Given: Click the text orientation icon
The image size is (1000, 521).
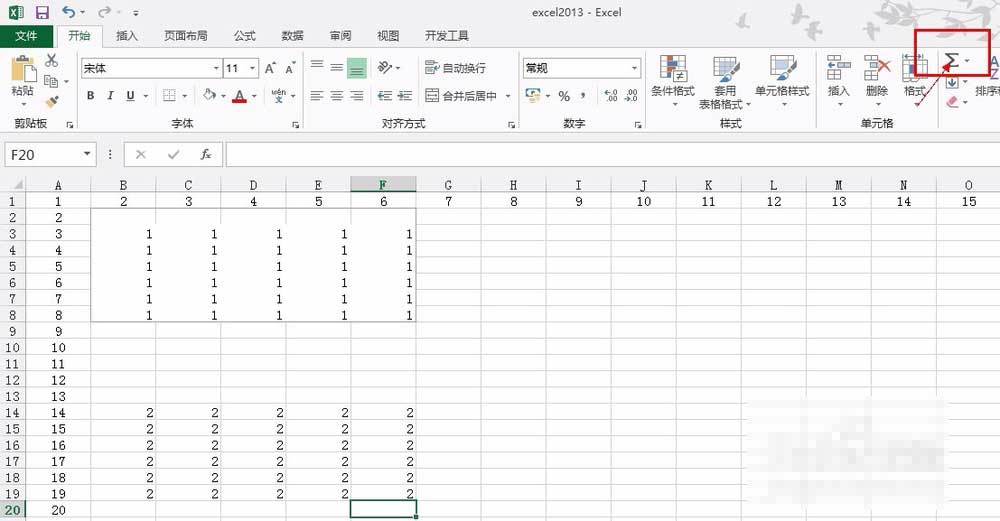Looking at the screenshot, I should coord(385,68).
